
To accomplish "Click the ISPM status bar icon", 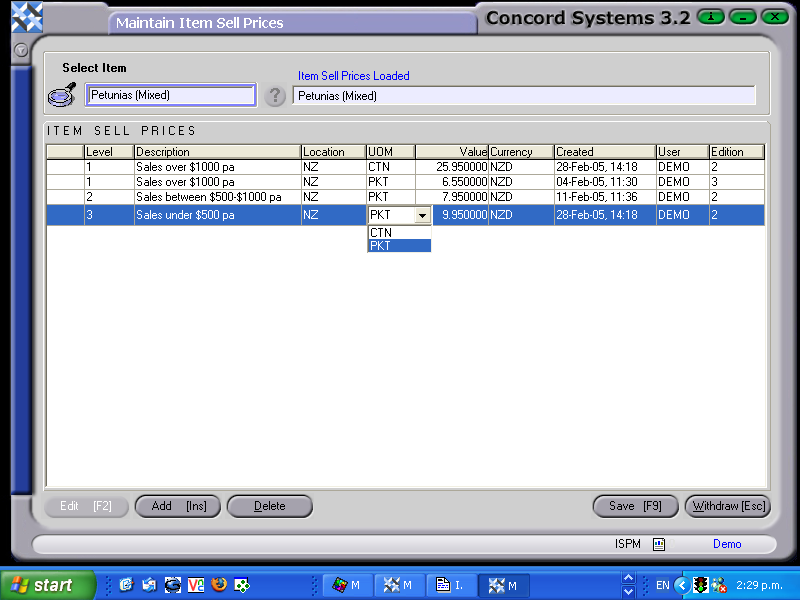I will tap(657, 544).
